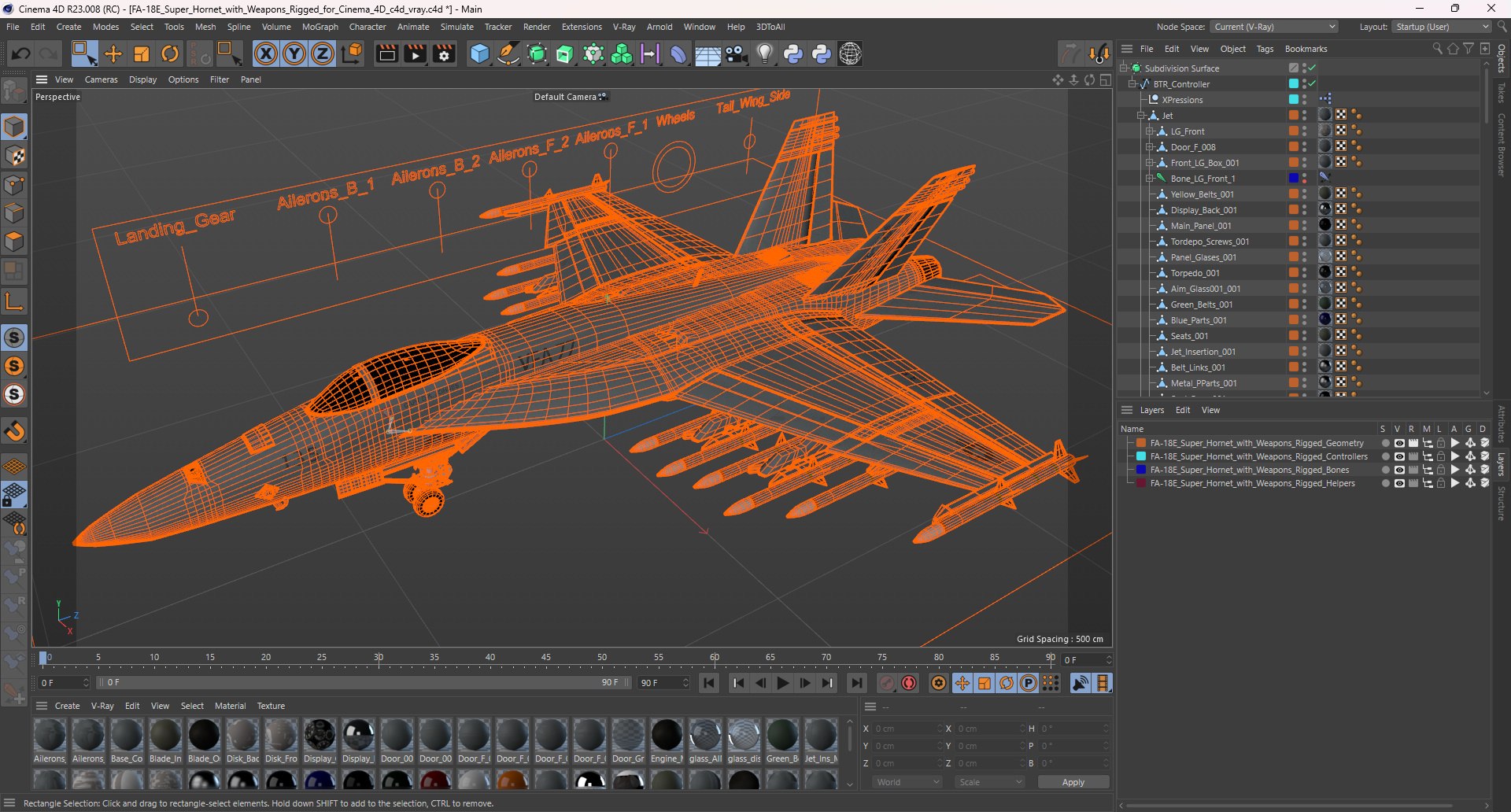1511x812 pixels.
Task: Open the Scale mode dropdown
Action: pyautogui.click(x=990, y=782)
